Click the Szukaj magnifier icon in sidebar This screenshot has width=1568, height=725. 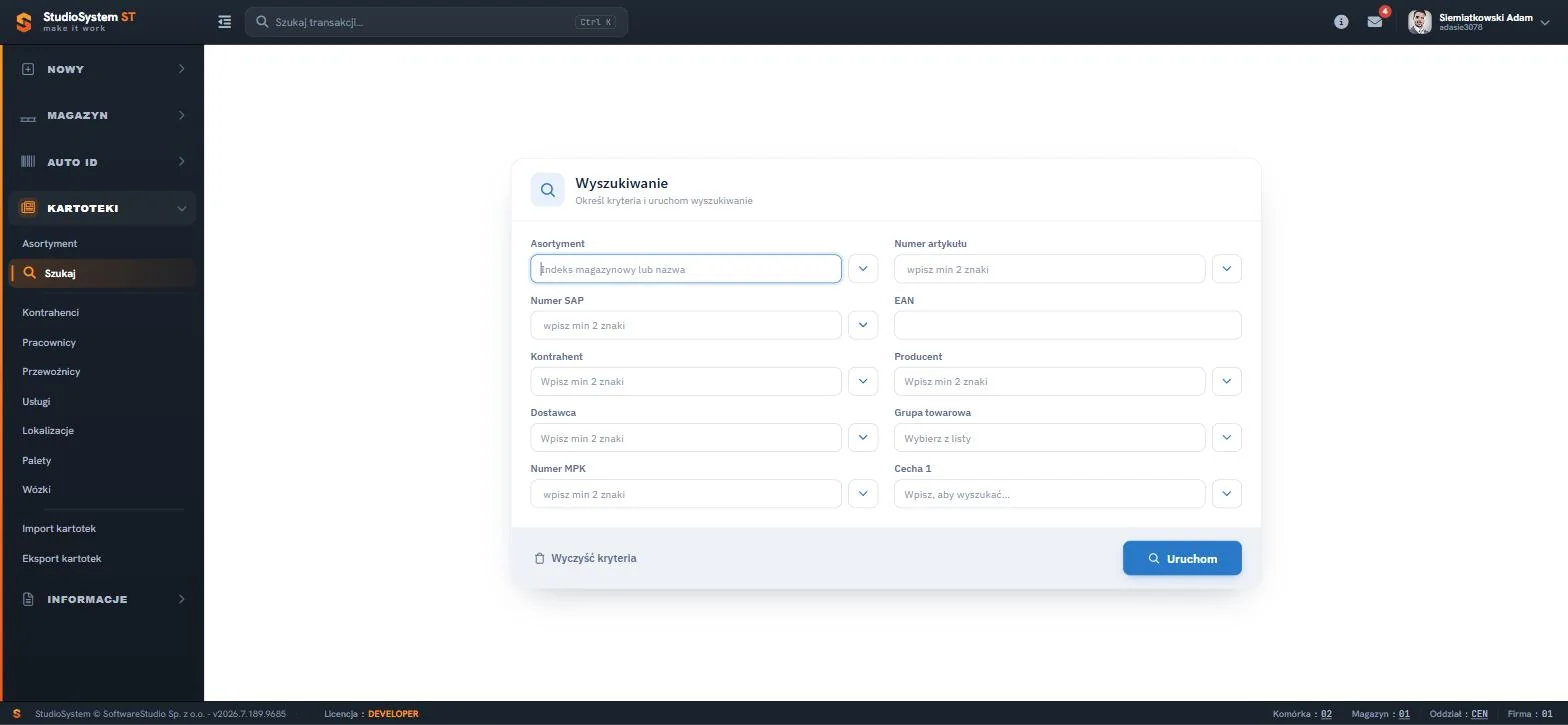click(30, 273)
